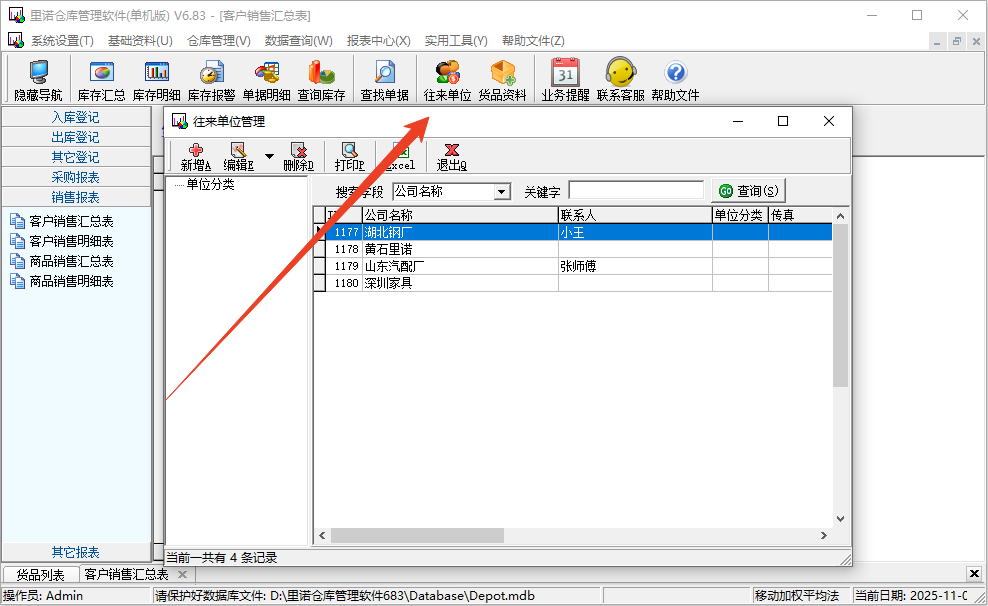Click the 隐藏导航 icon
Screen dimensions: 988x606
tap(38, 78)
